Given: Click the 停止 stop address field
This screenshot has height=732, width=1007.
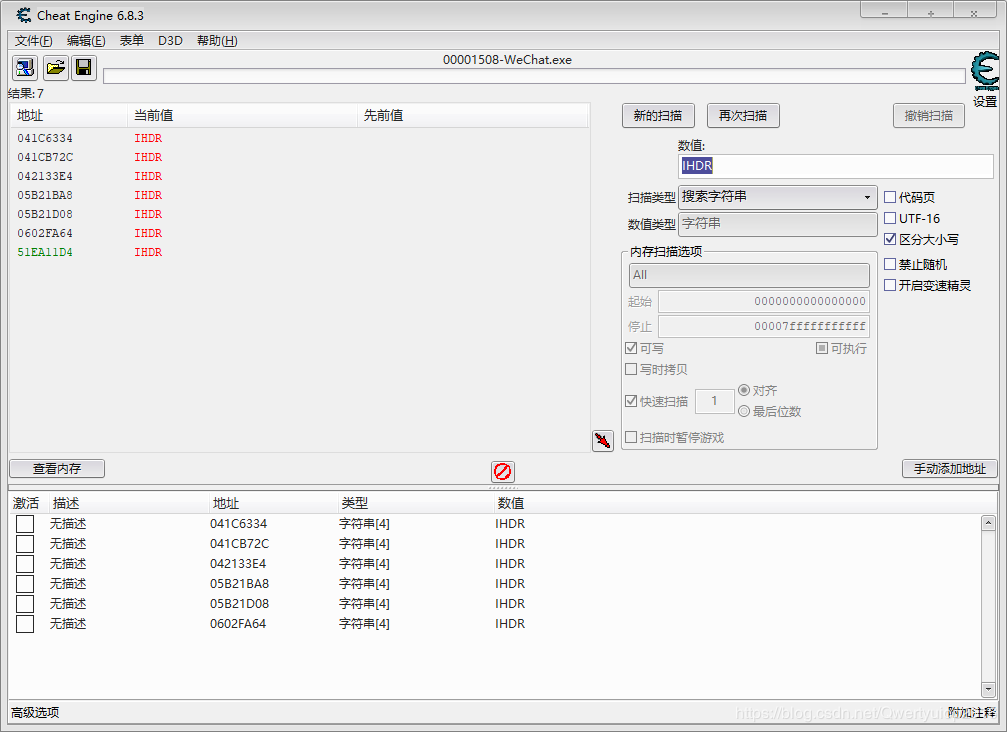Looking at the screenshot, I should click(x=764, y=326).
